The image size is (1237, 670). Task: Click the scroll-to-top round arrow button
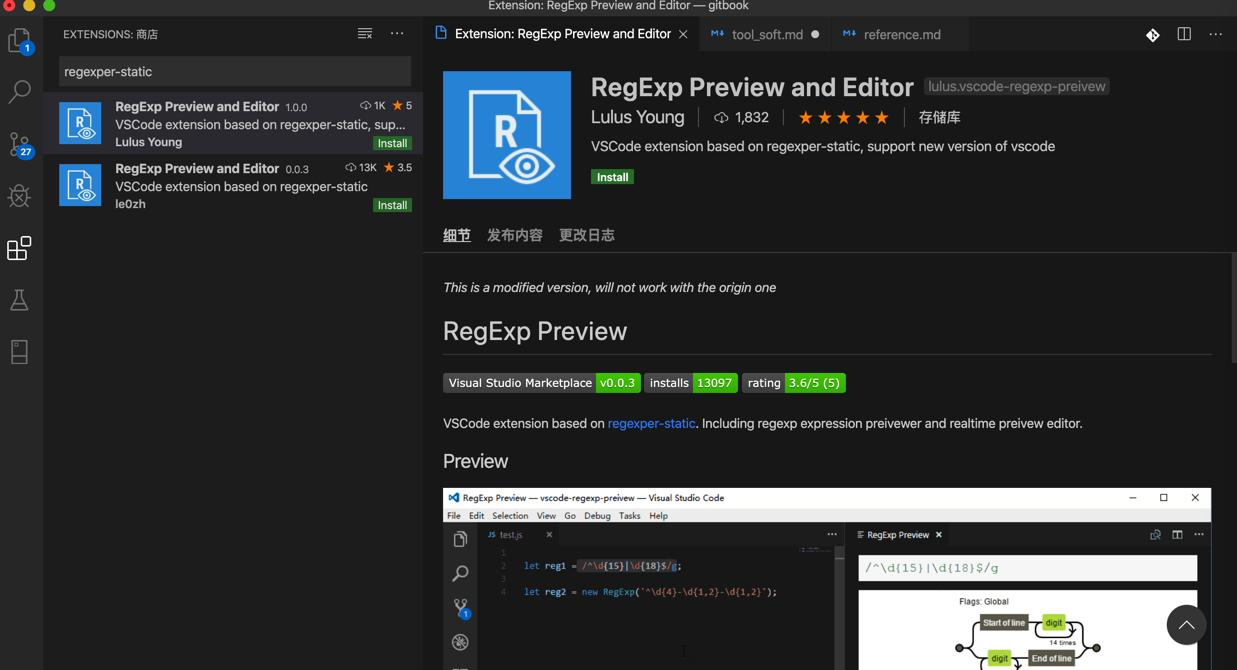(x=1186, y=625)
